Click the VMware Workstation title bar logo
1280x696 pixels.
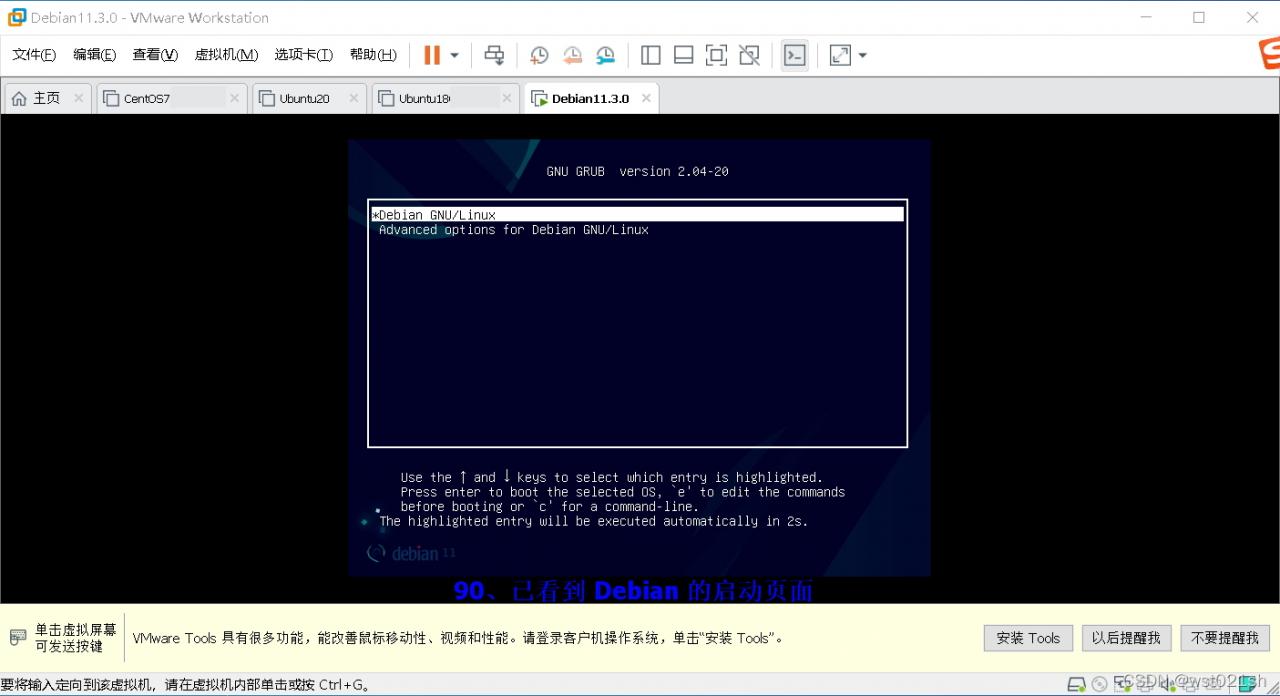[16, 17]
